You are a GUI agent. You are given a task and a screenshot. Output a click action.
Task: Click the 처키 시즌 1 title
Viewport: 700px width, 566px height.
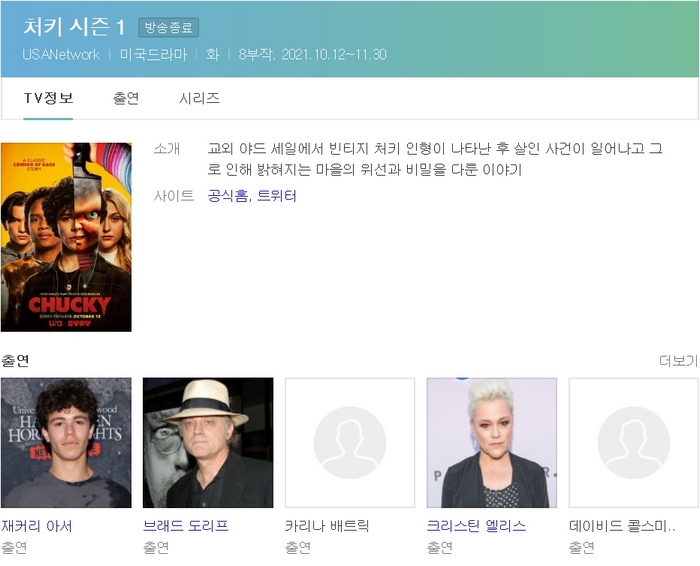click(74, 27)
